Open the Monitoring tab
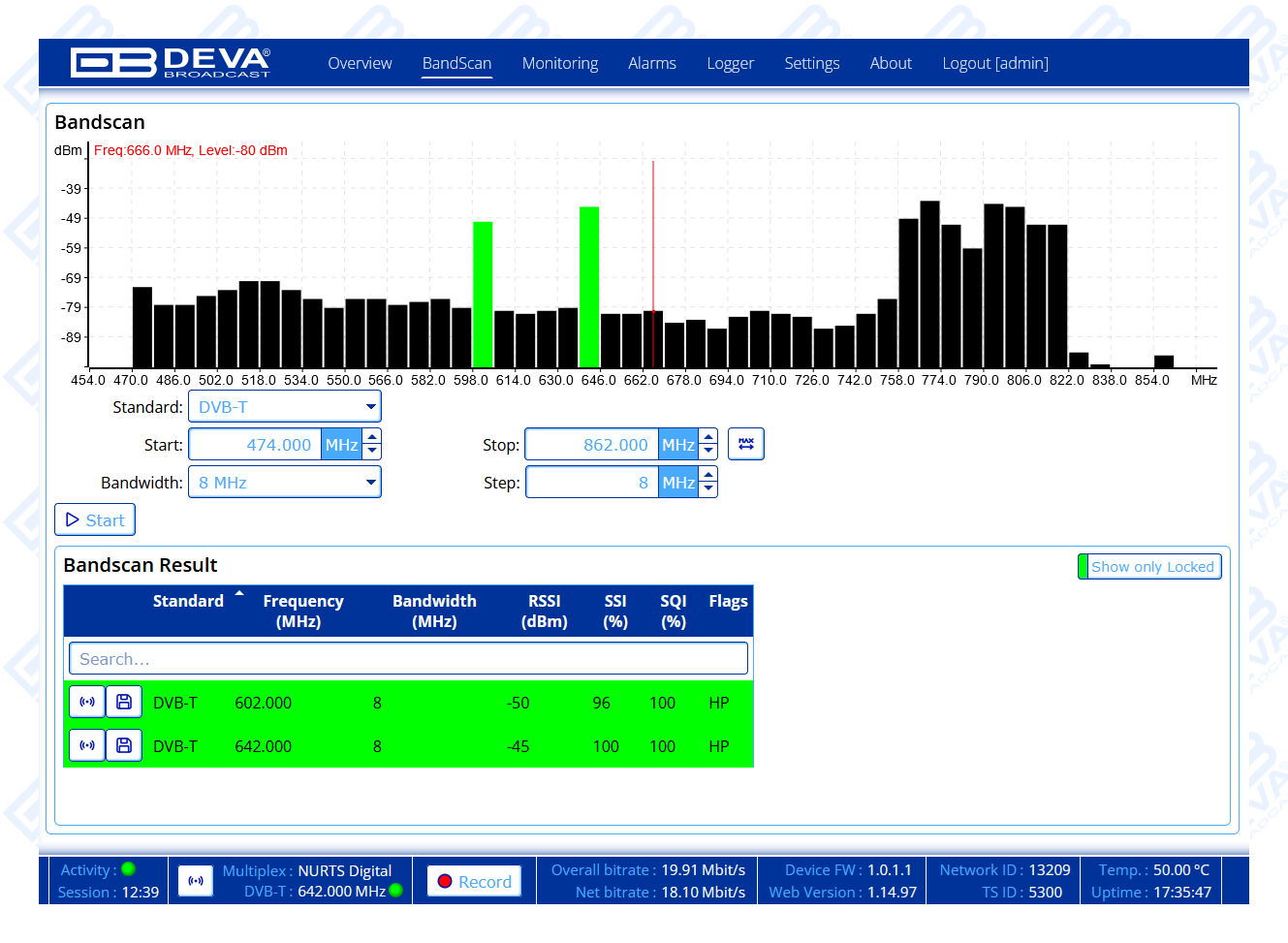The height and width of the screenshot is (943, 1288). 559,63
